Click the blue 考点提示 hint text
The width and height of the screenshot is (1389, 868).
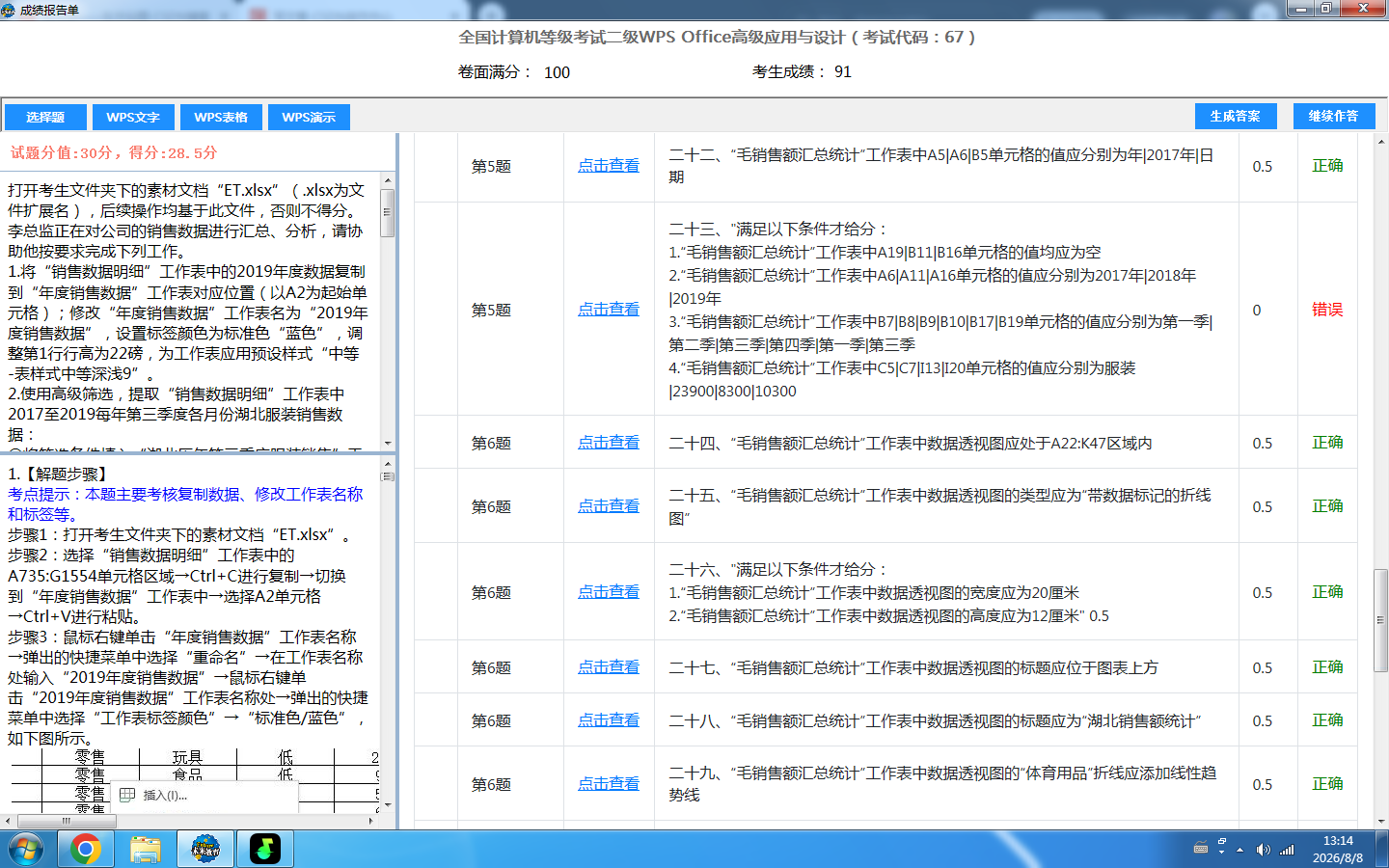(x=185, y=503)
